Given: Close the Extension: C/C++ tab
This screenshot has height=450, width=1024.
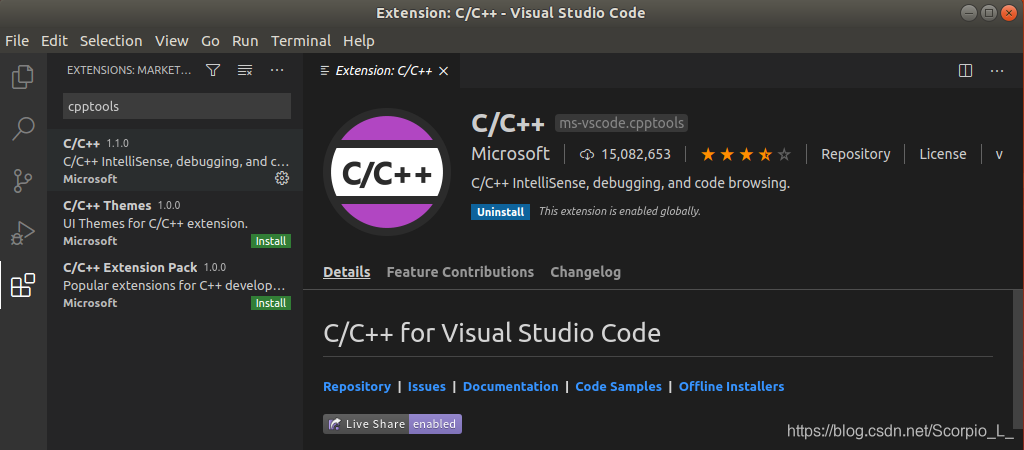Looking at the screenshot, I should [x=443, y=71].
